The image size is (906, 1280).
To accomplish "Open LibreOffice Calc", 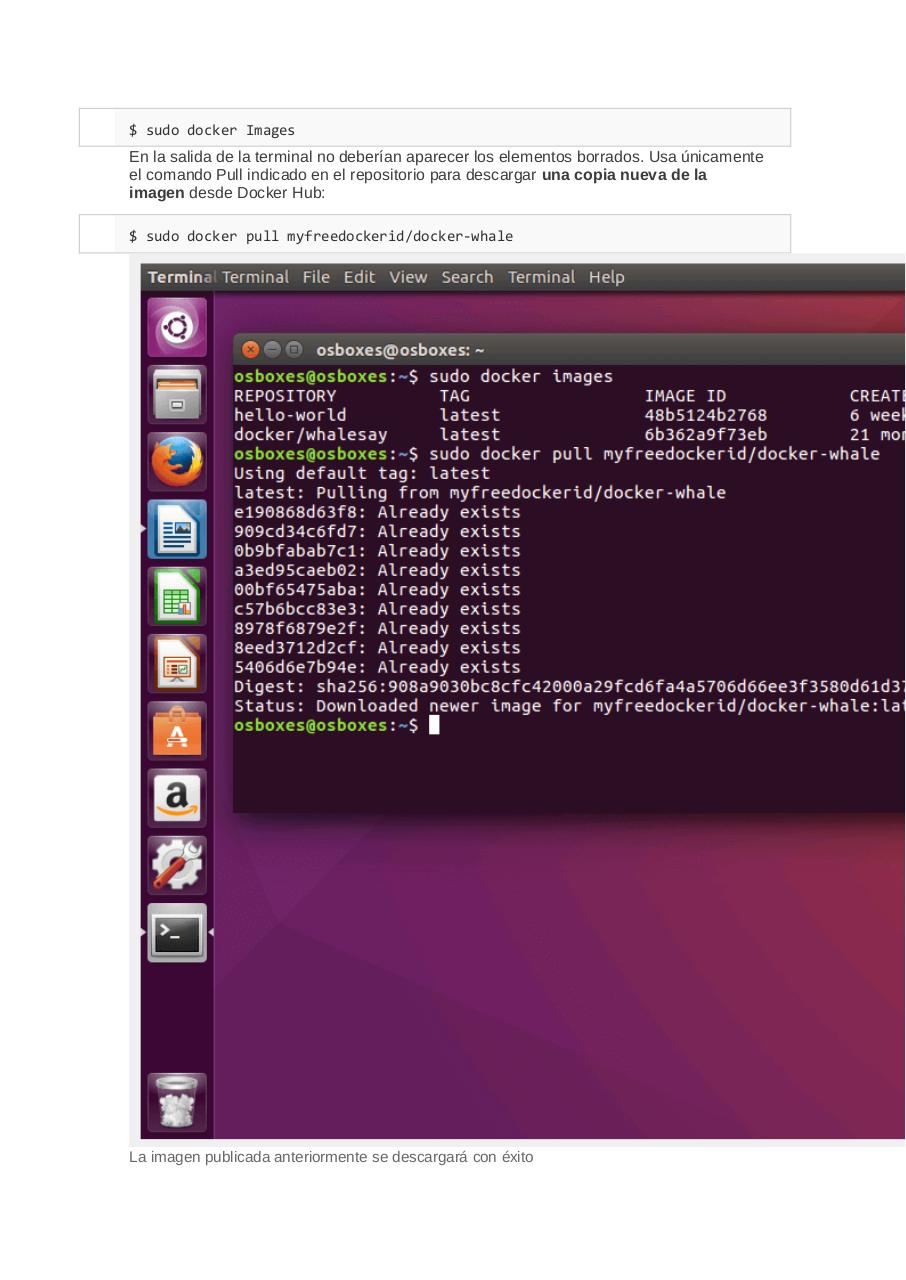I will coord(176,596).
